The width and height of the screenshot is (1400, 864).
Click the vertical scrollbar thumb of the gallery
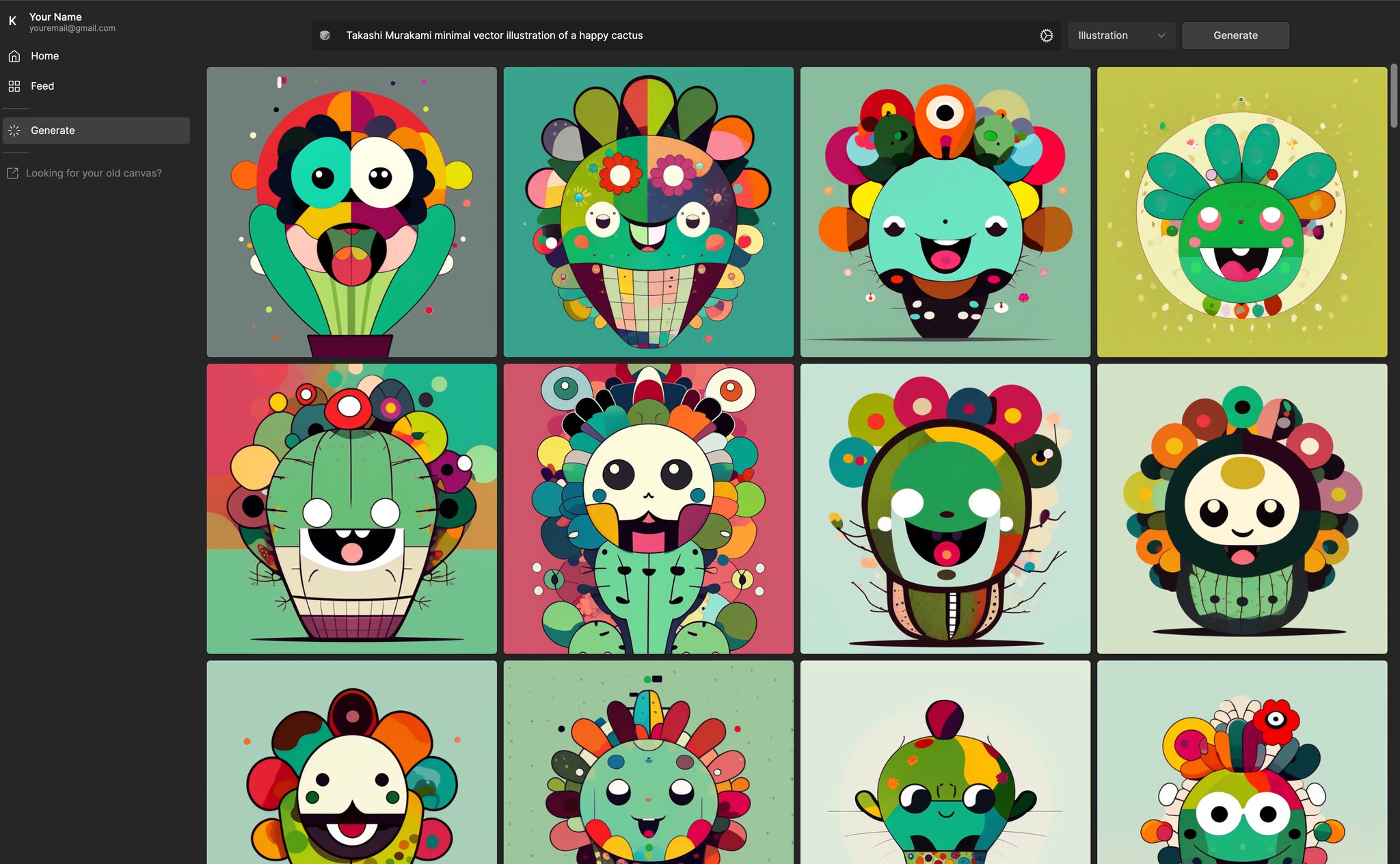1394,96
